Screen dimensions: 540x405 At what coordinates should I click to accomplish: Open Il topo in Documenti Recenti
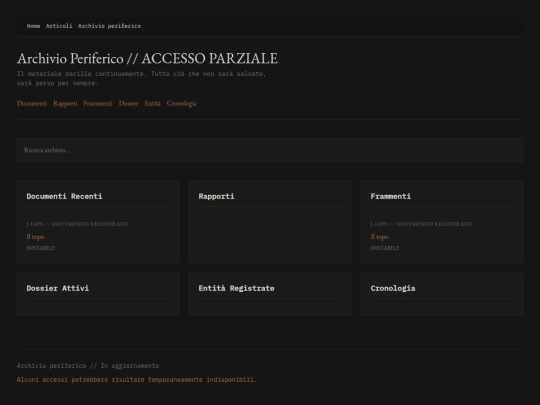[35, 237]
